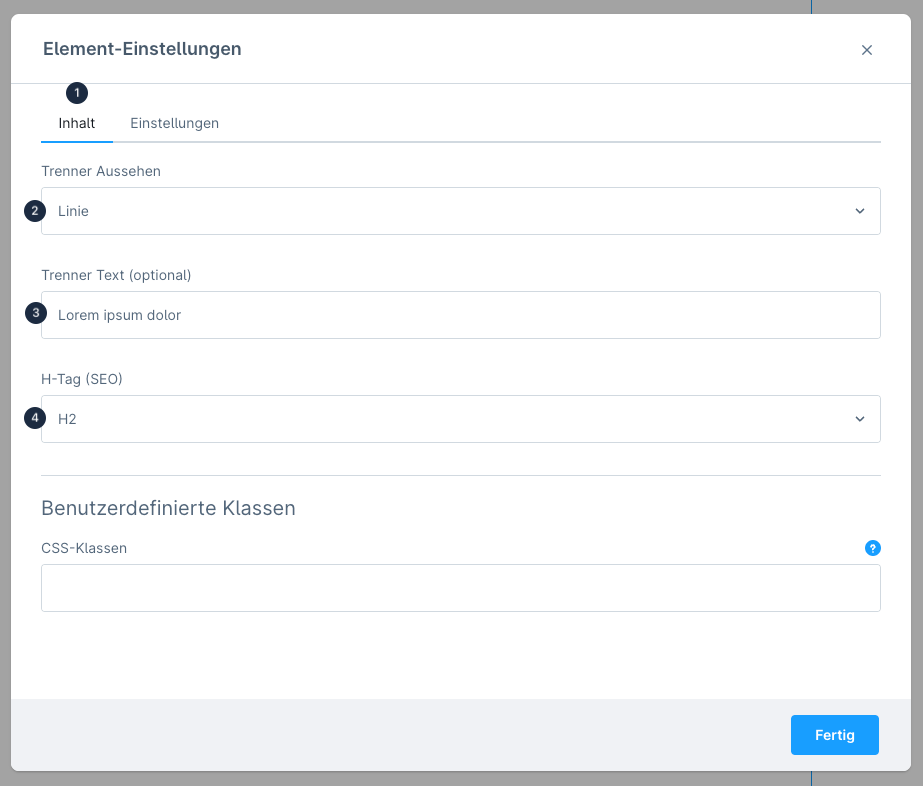Click the number 3 badge beside Trenner Text
Viewport: 923px width, 786px height.
click(x=35, y=314)
